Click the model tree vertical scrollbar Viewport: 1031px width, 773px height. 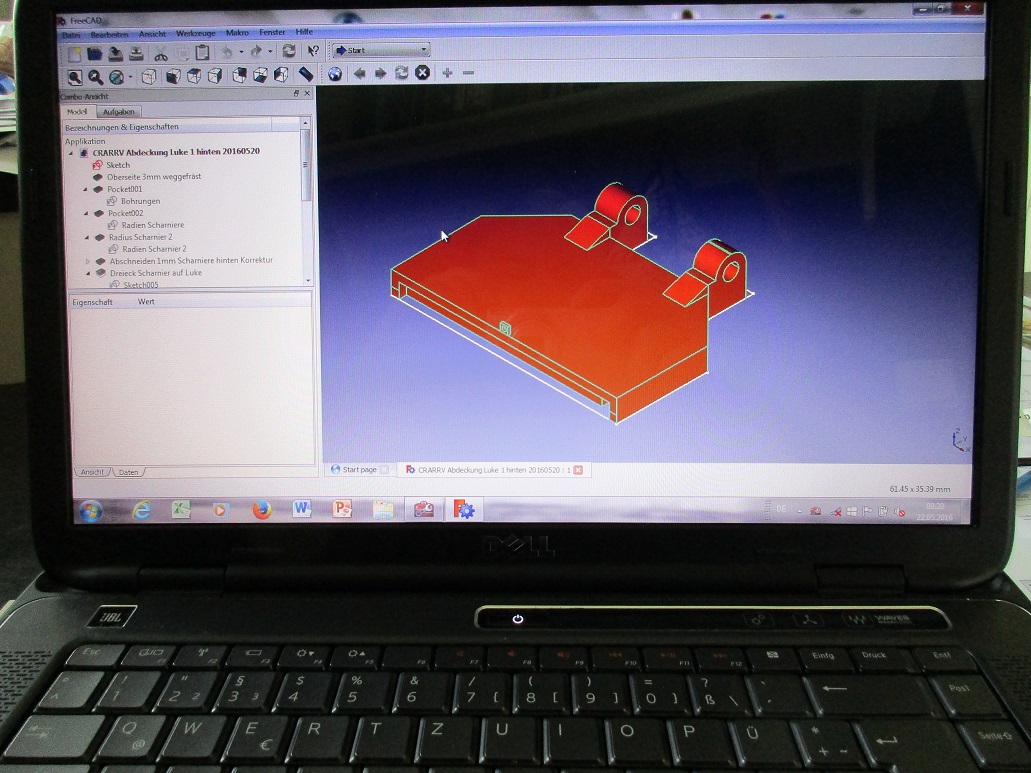pyautogui.click(x=307, y=180)
